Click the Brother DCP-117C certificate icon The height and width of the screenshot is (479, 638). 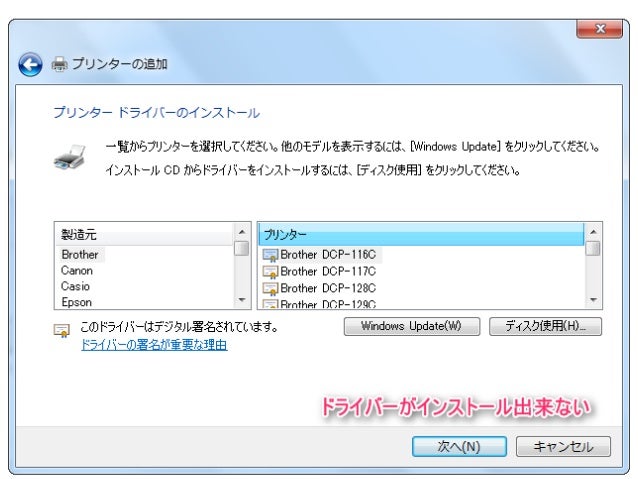270,272
